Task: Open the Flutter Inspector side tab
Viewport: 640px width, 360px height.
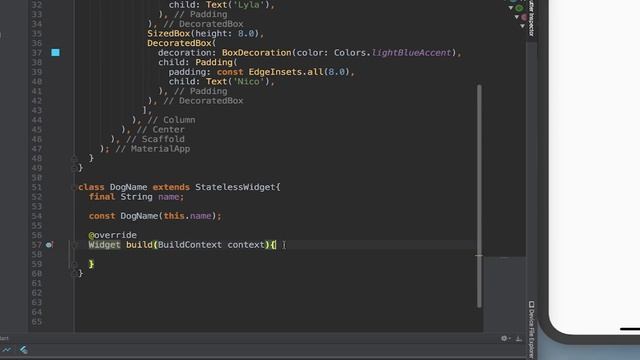Action: pyautogui.click(x=531, y=18)
